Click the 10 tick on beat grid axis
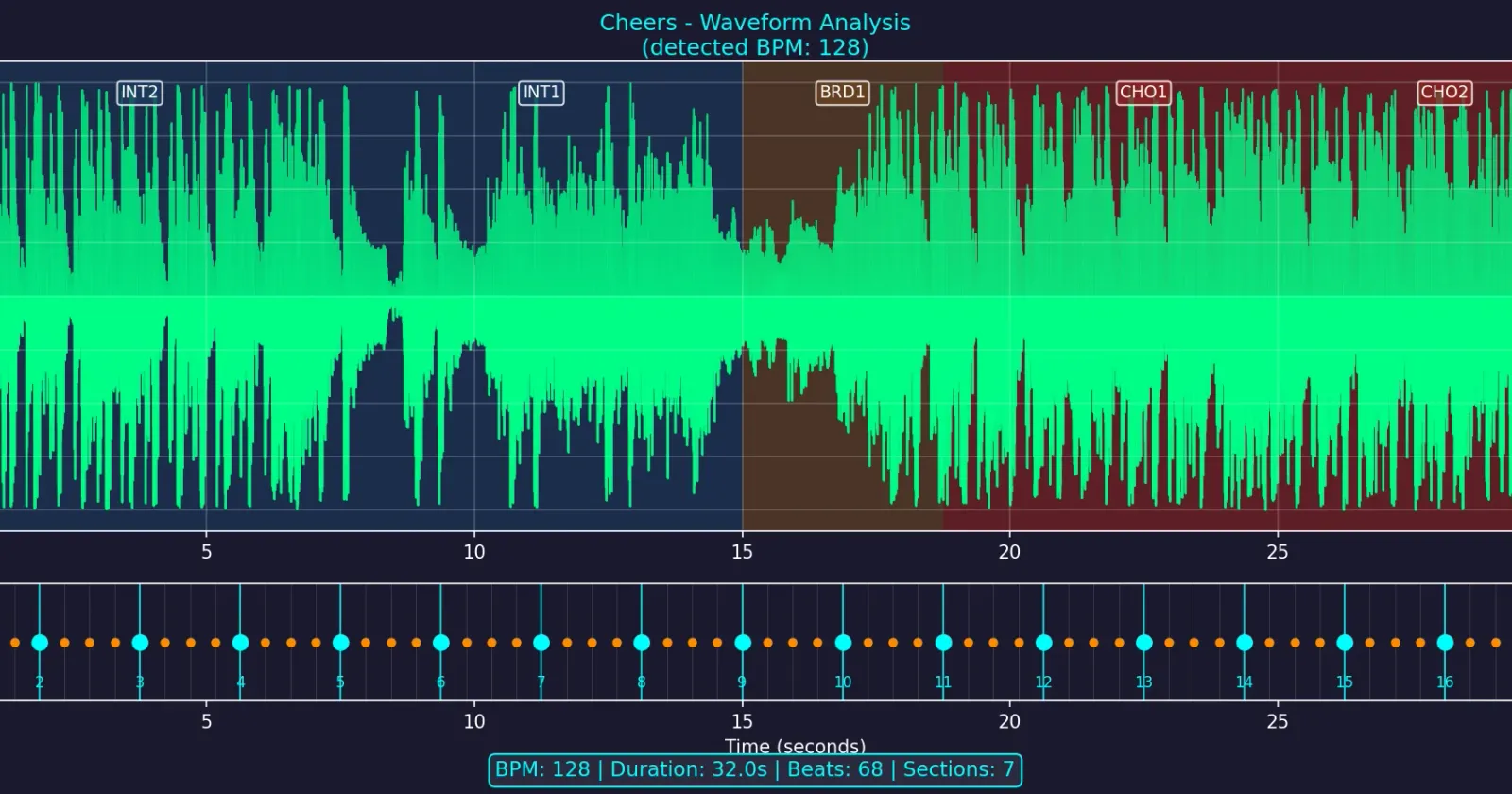This screenshot has width=1512, height=794. pyautogui.click(x=474, y=721)
